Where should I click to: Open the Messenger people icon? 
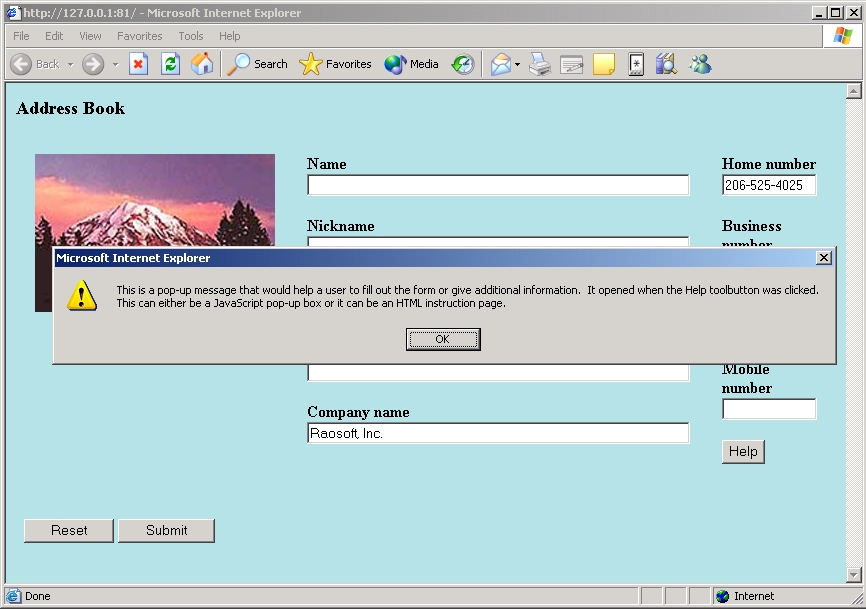click(700, 64)
